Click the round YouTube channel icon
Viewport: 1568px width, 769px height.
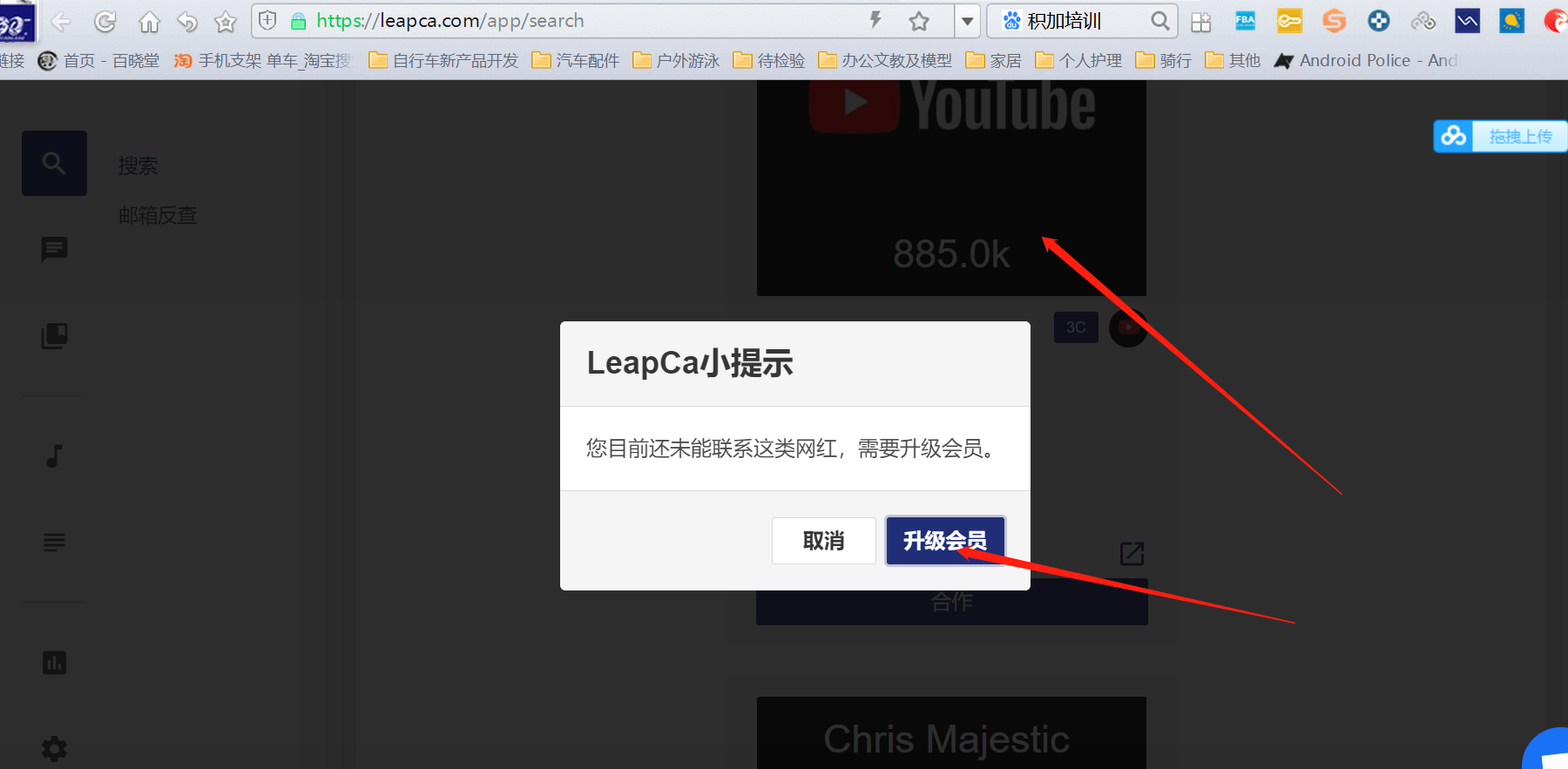[1127, 327]
